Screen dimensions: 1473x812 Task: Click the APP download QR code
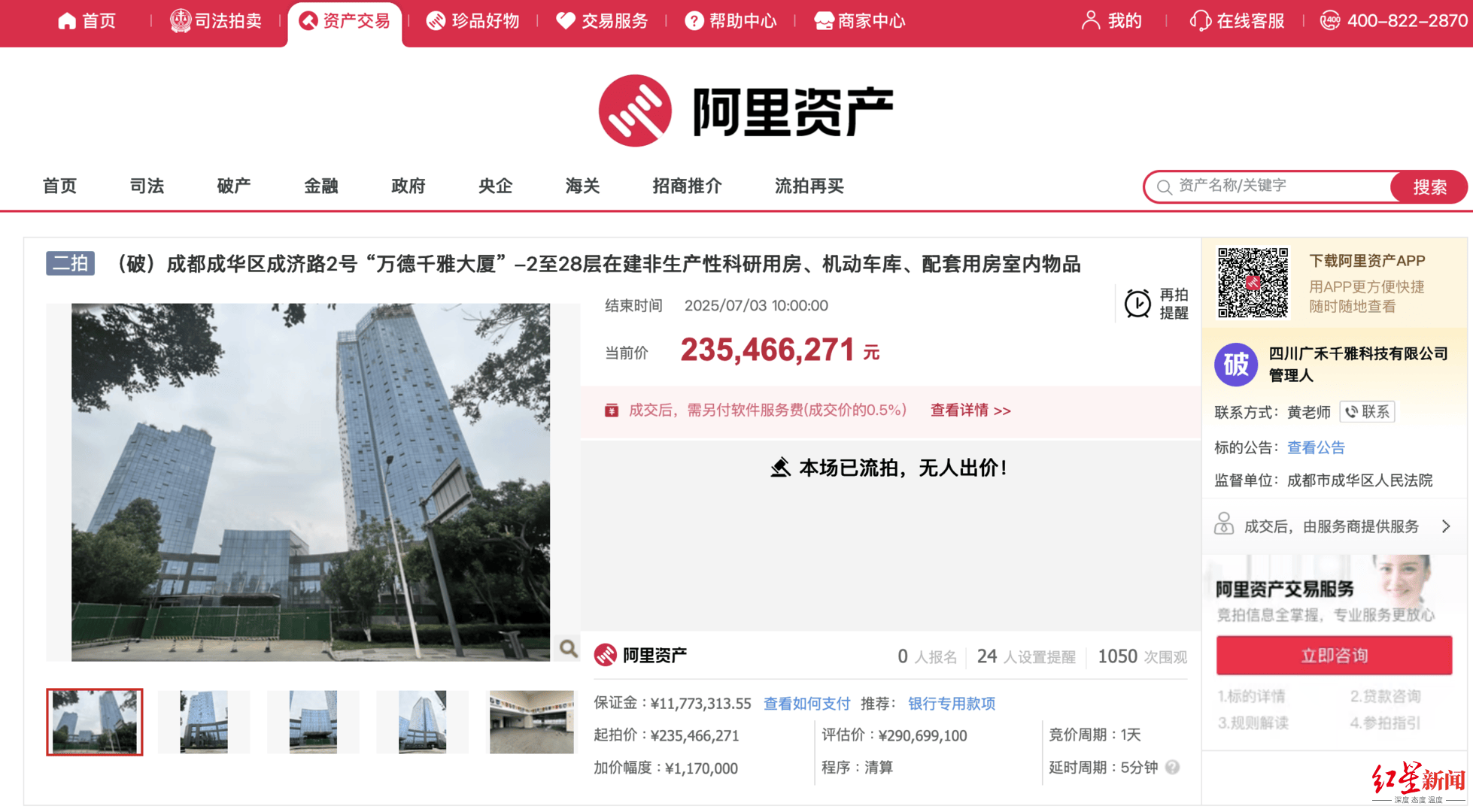click(1253, 283)
